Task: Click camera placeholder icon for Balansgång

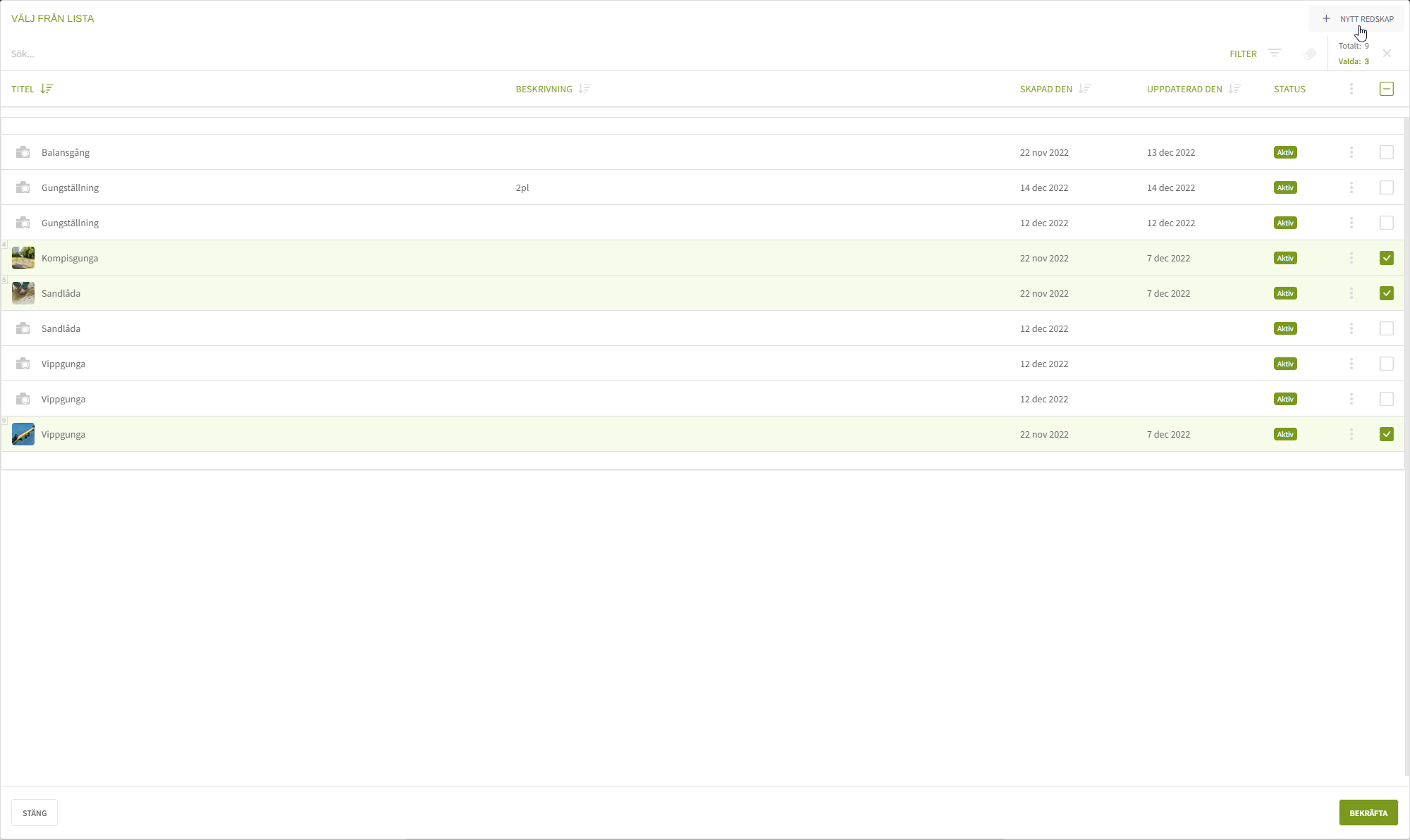Action: [x=23, y=152]
